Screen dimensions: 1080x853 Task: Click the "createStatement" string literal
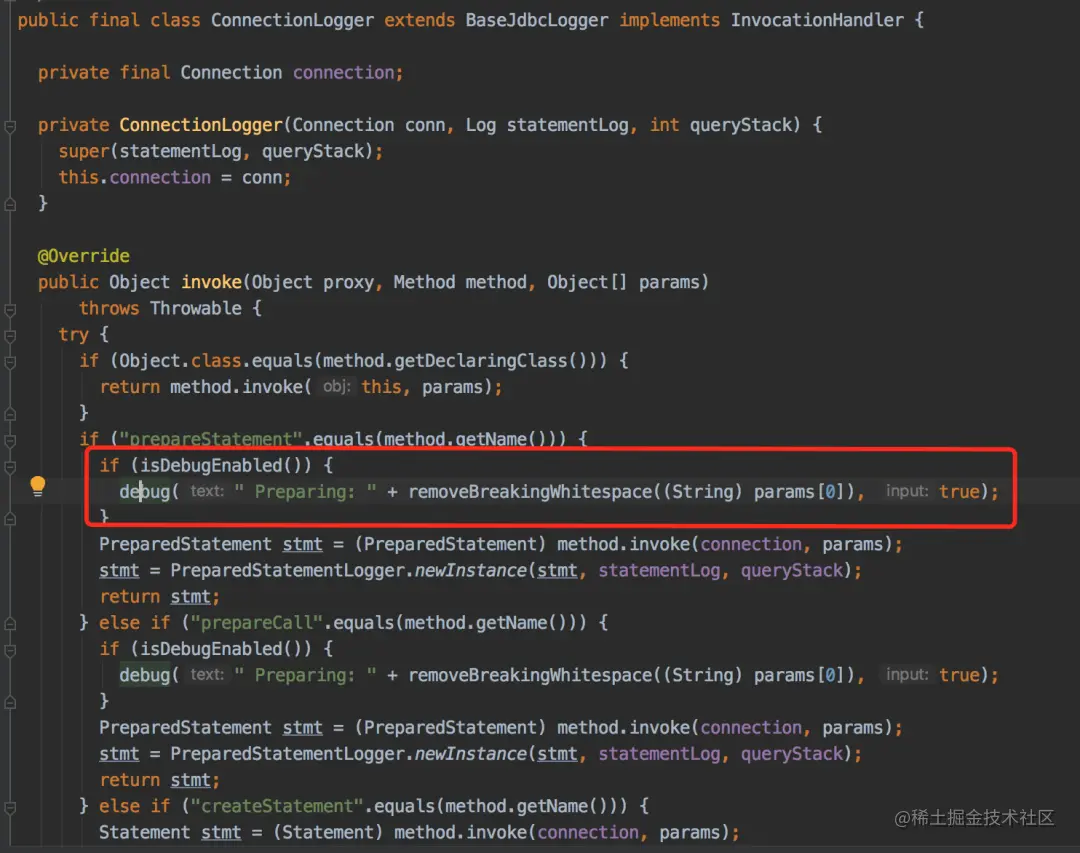click(x=277, y=805)
